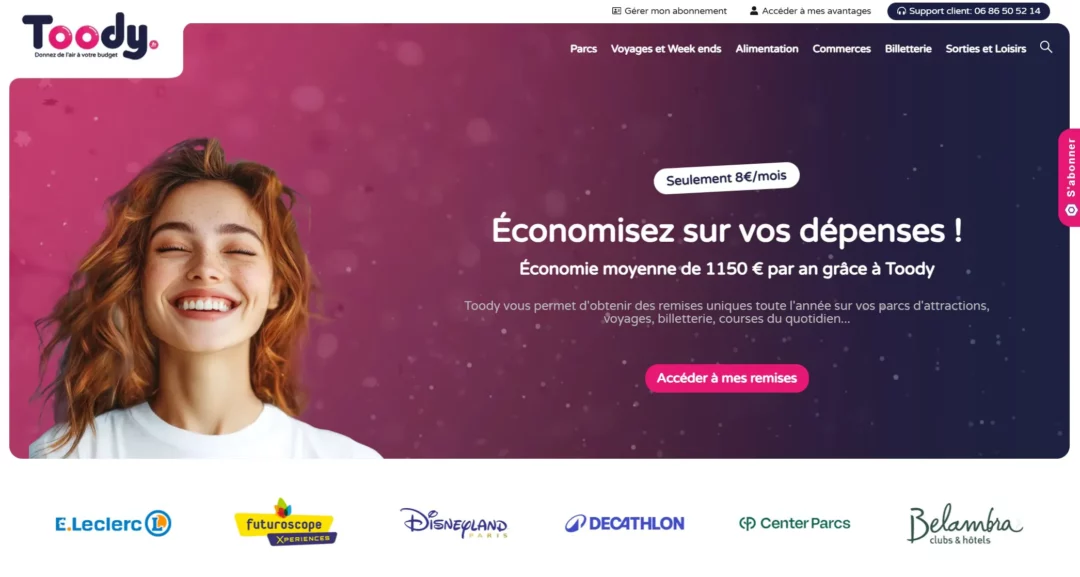Image resolution: width=1080 pixels, height=577 pixels.
Task: Select Sorties et Loisirs menu
Action: click(986, 49)
